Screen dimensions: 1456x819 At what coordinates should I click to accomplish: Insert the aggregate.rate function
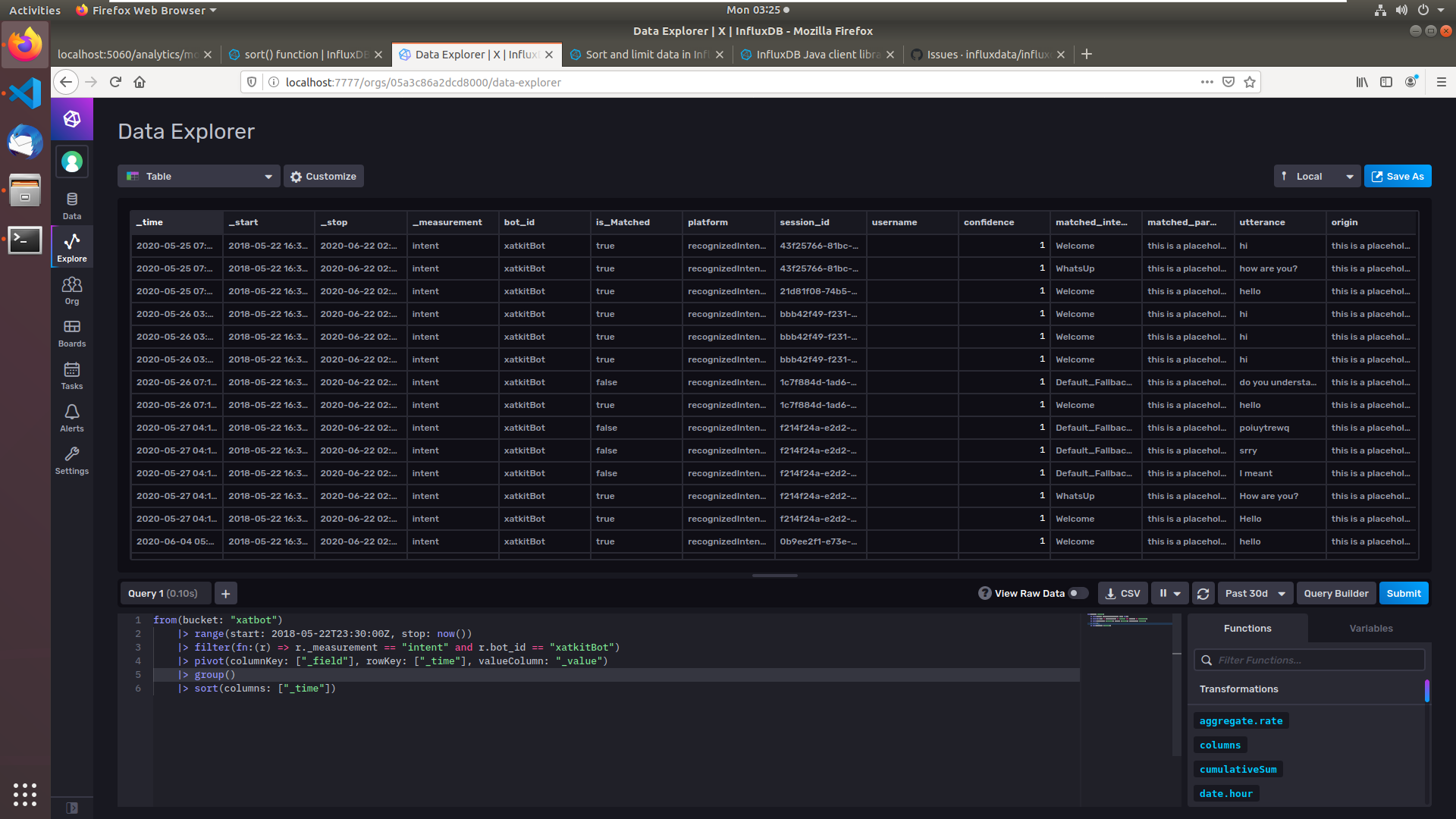tap(1241, 721)
